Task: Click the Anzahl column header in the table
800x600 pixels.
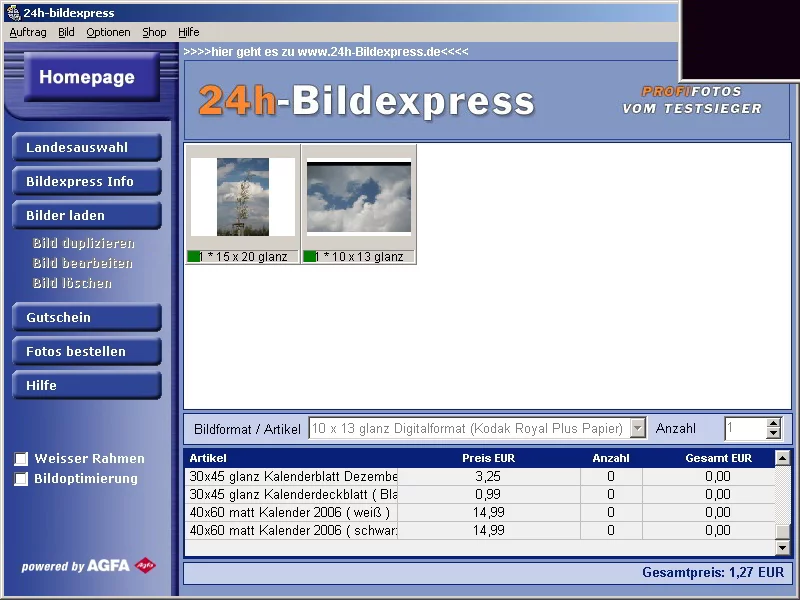Action: (x=611, y=458)
